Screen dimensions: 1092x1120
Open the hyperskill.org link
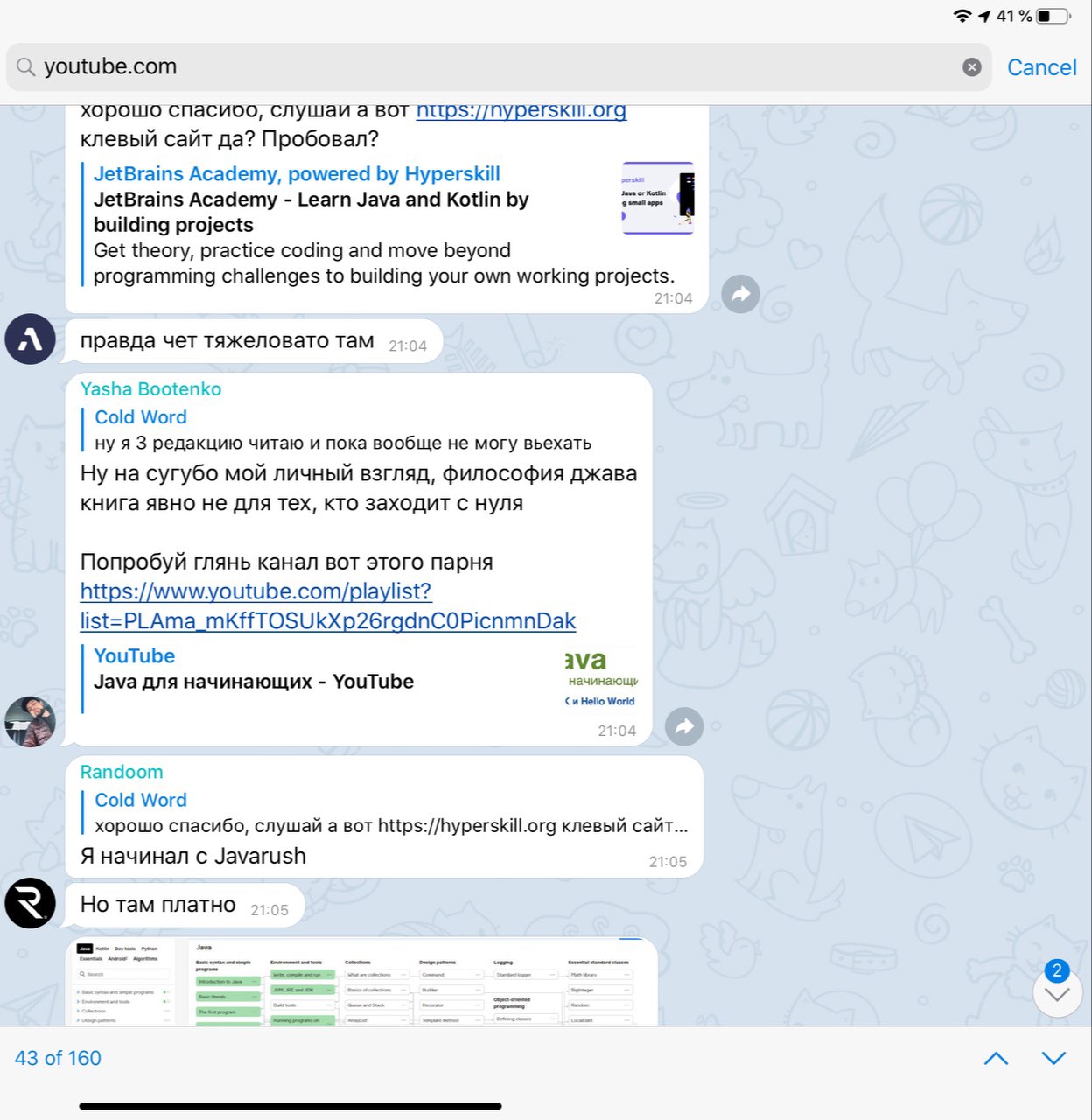point(521,110)
